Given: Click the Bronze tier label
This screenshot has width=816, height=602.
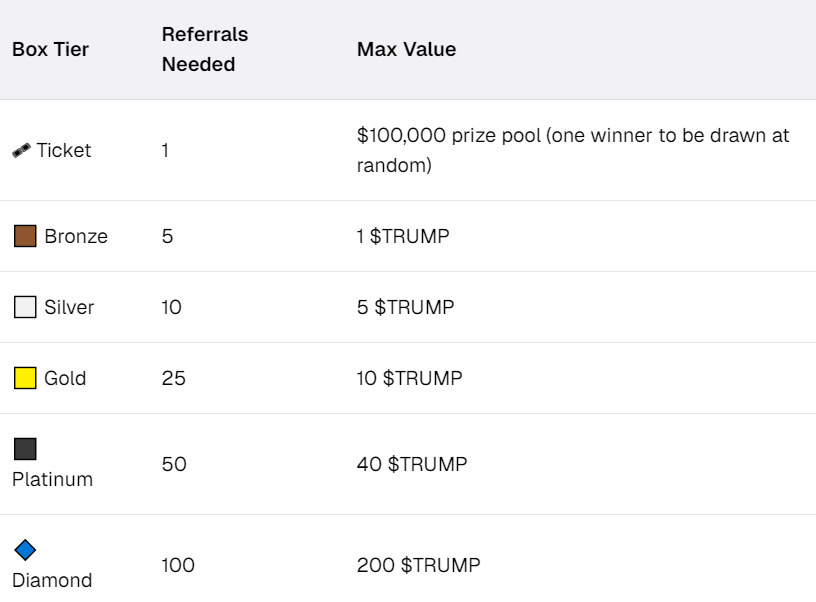Looking at the screenshot, I should 76,236.
